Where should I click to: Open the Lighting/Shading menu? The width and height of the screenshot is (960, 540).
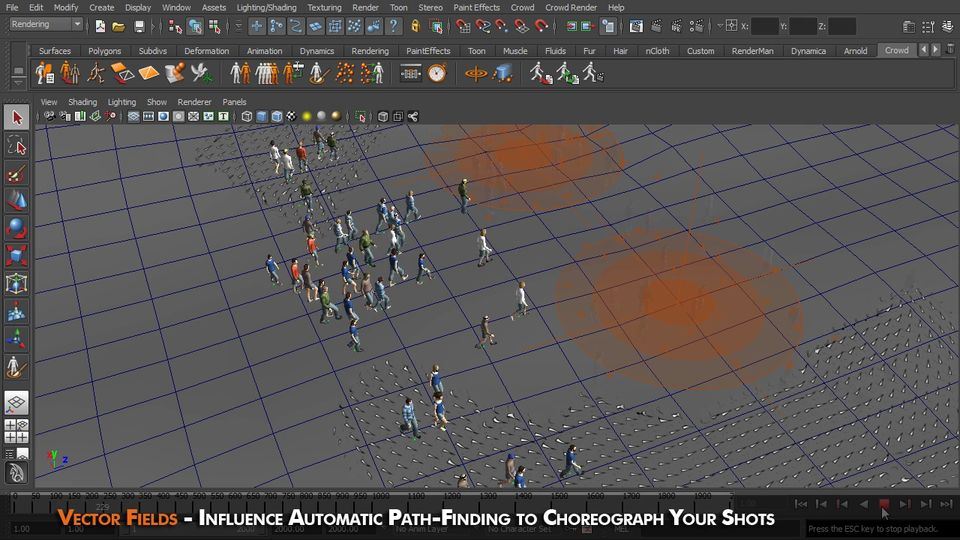266,7
